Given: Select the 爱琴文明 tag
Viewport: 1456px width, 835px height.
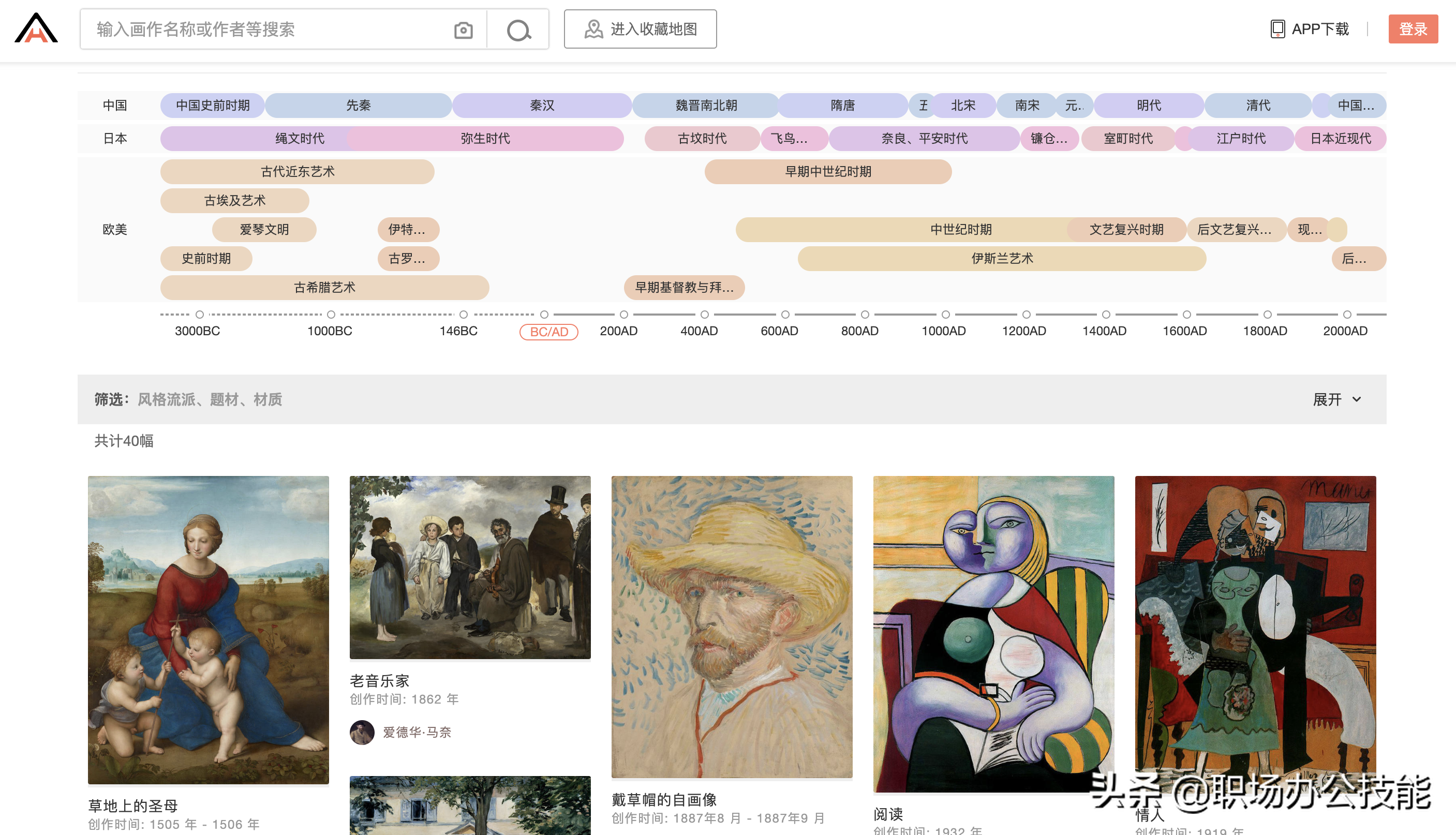Looking at the screenshot, I should (264, 230).
